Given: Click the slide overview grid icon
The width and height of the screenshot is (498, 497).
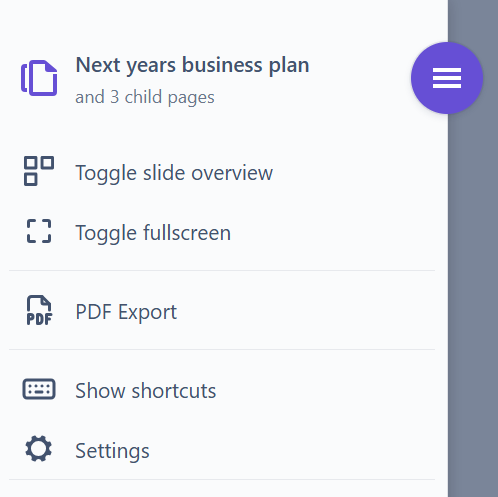Looking at the screenshot, I should [x=39, y=171].
